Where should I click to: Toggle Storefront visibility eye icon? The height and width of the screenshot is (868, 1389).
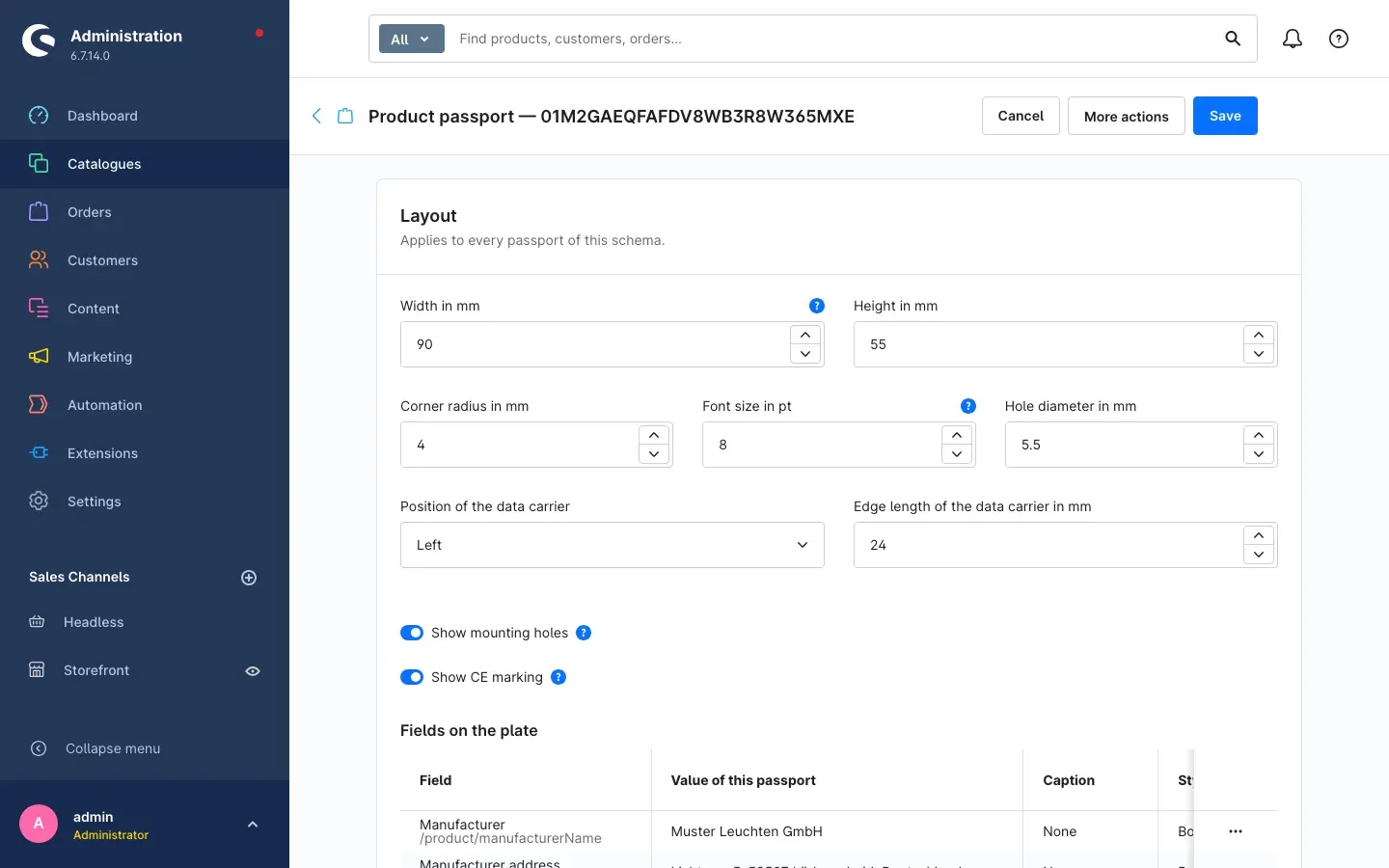click(253, 671)
